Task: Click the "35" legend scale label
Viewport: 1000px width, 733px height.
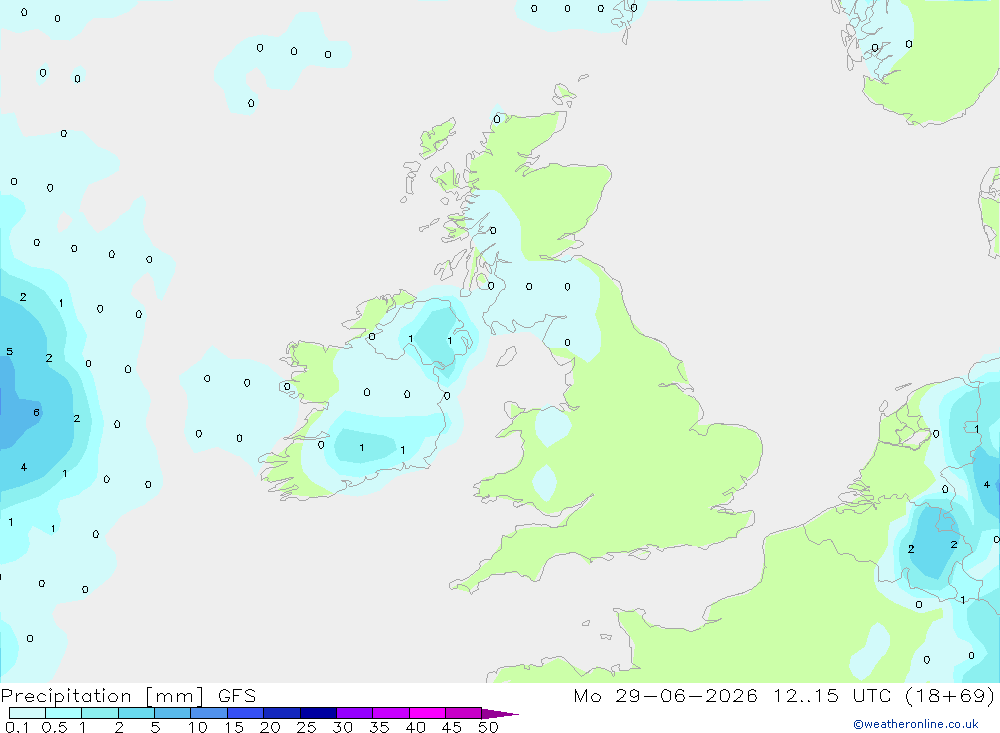Action: 379,727
